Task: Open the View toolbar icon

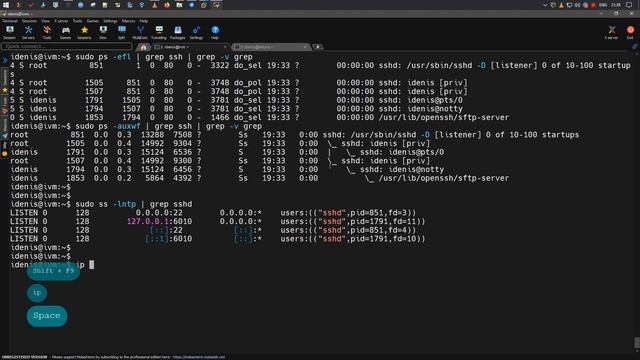Action: [103, 32]
